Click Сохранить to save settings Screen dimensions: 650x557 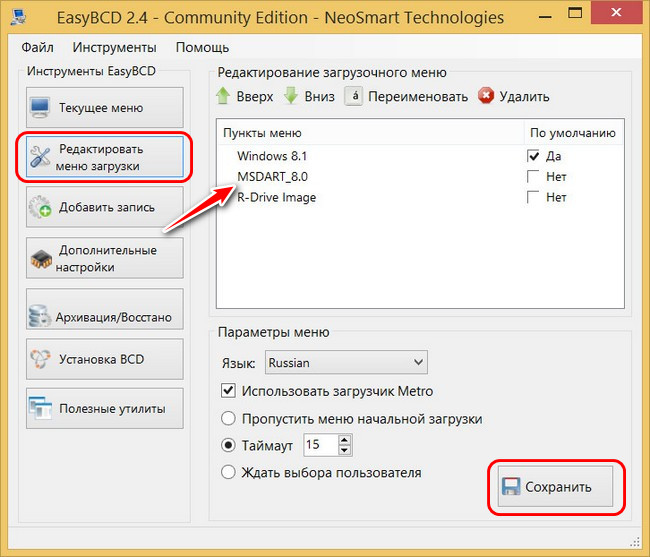[x=555, y=487]
